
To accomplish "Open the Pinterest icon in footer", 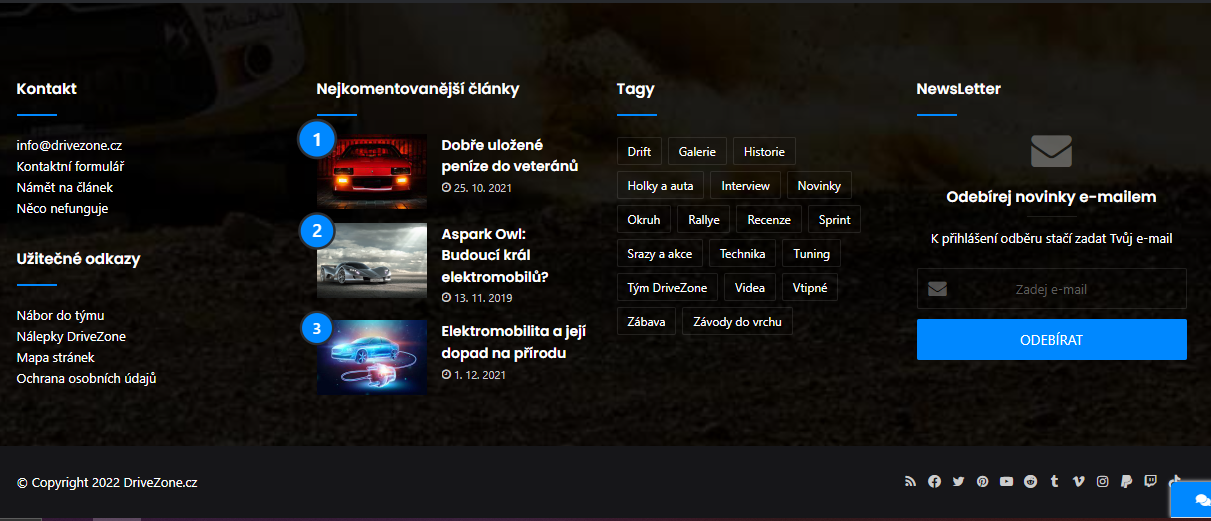I will click(x=982, y=482).
